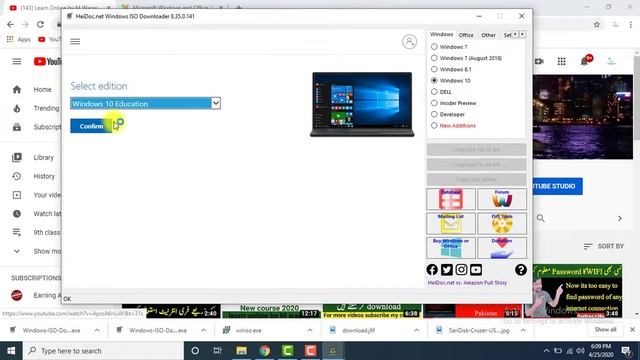
Task: Open YouTube guide menu in Chrome window
Action: point(17,61)
